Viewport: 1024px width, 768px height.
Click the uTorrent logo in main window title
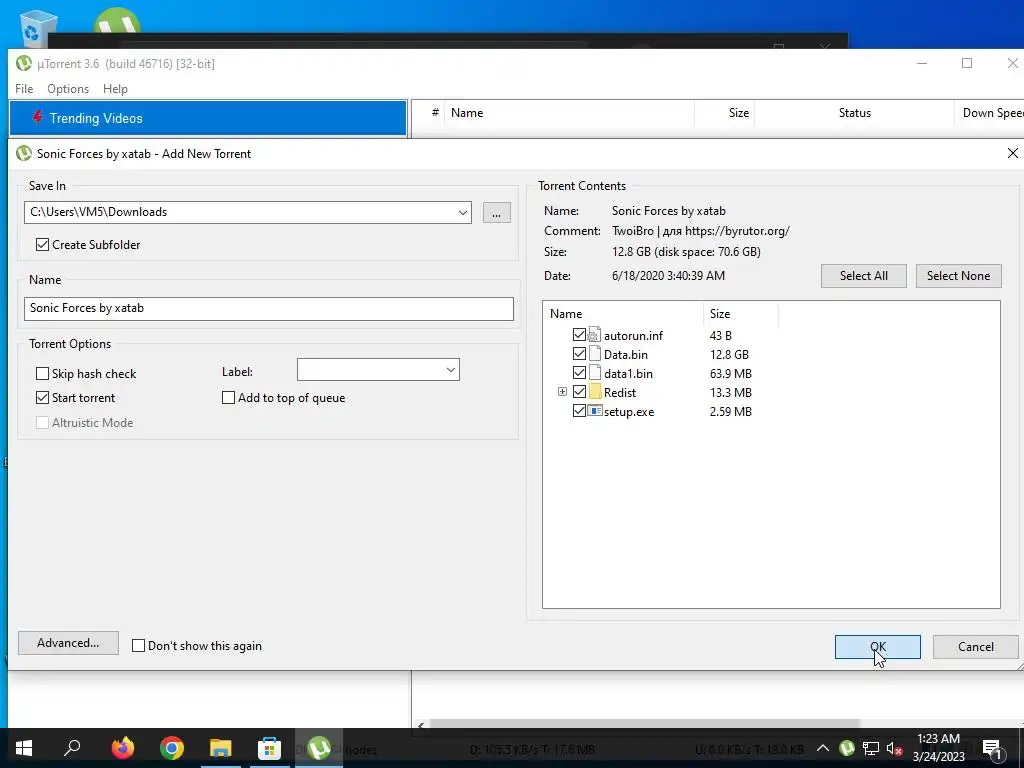24,63
